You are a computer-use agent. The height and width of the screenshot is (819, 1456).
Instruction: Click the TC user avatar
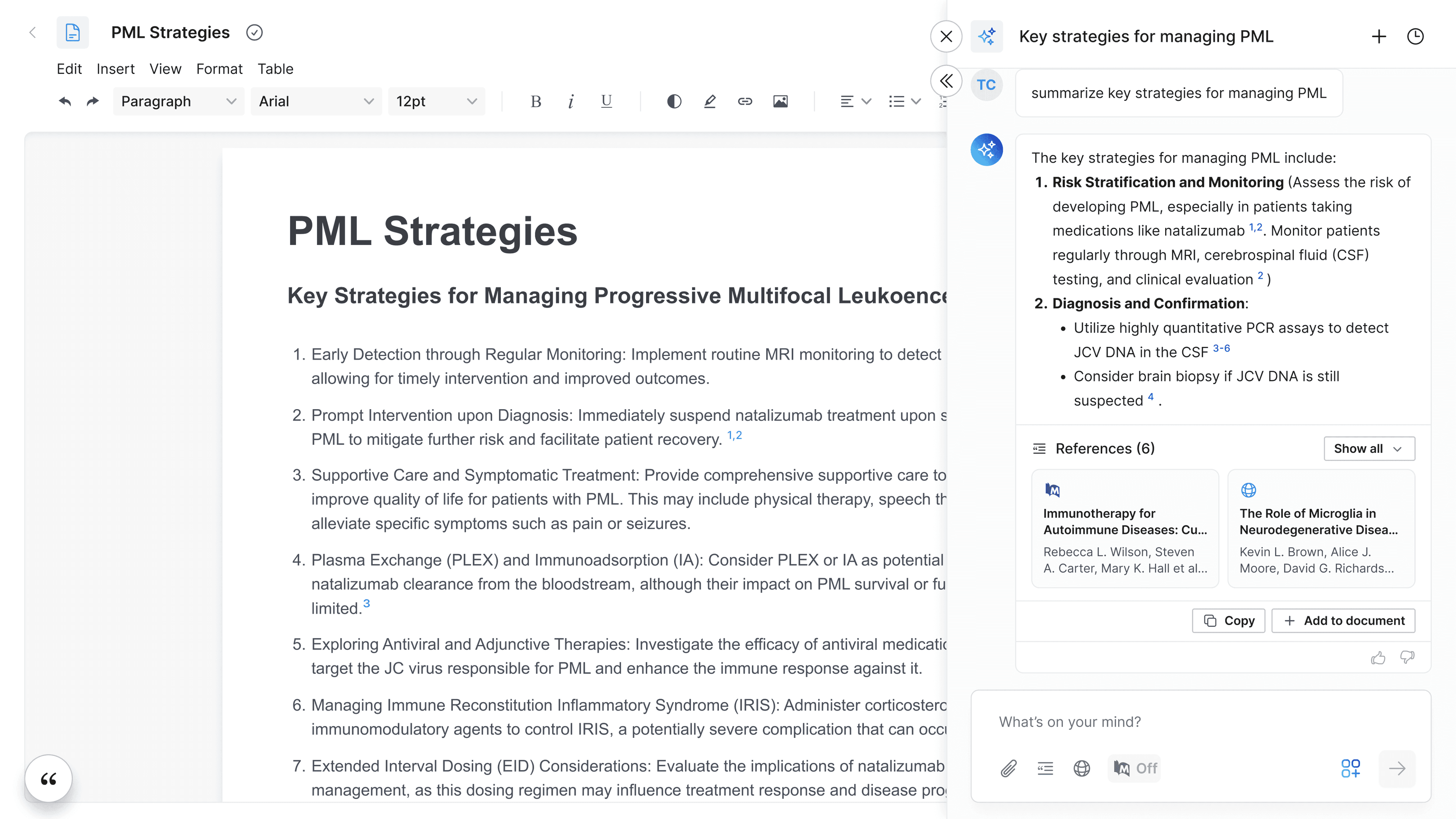click(986, 85)
